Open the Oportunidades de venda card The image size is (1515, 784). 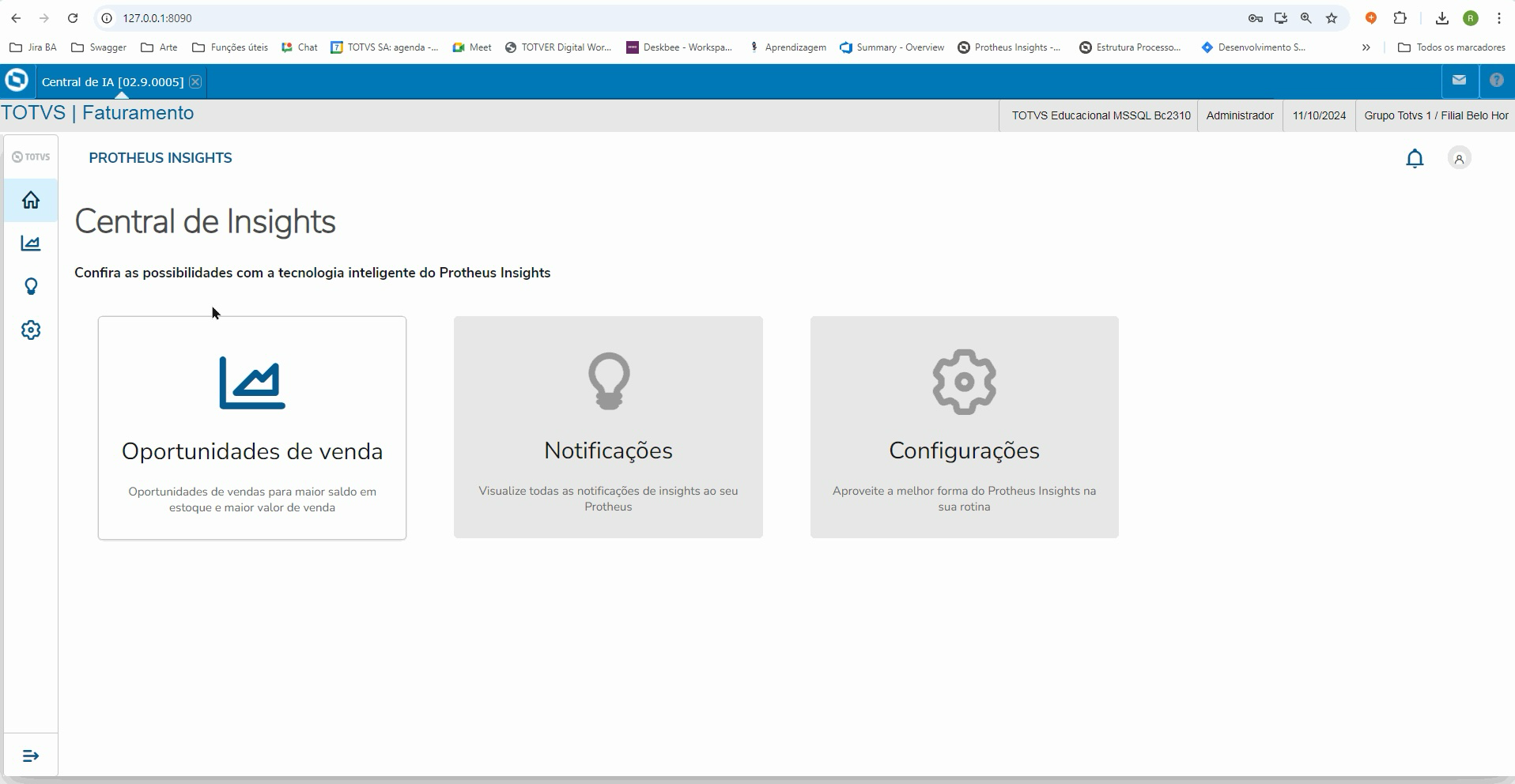[252, 428]
